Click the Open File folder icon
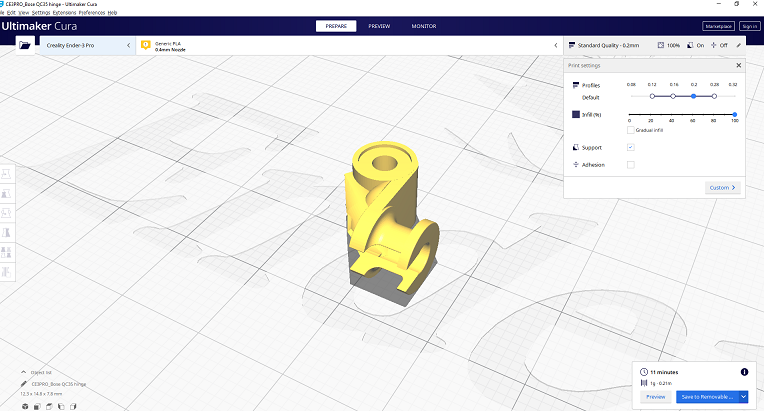The width and height of the screenshot is (764, 411). coord(24,45)
